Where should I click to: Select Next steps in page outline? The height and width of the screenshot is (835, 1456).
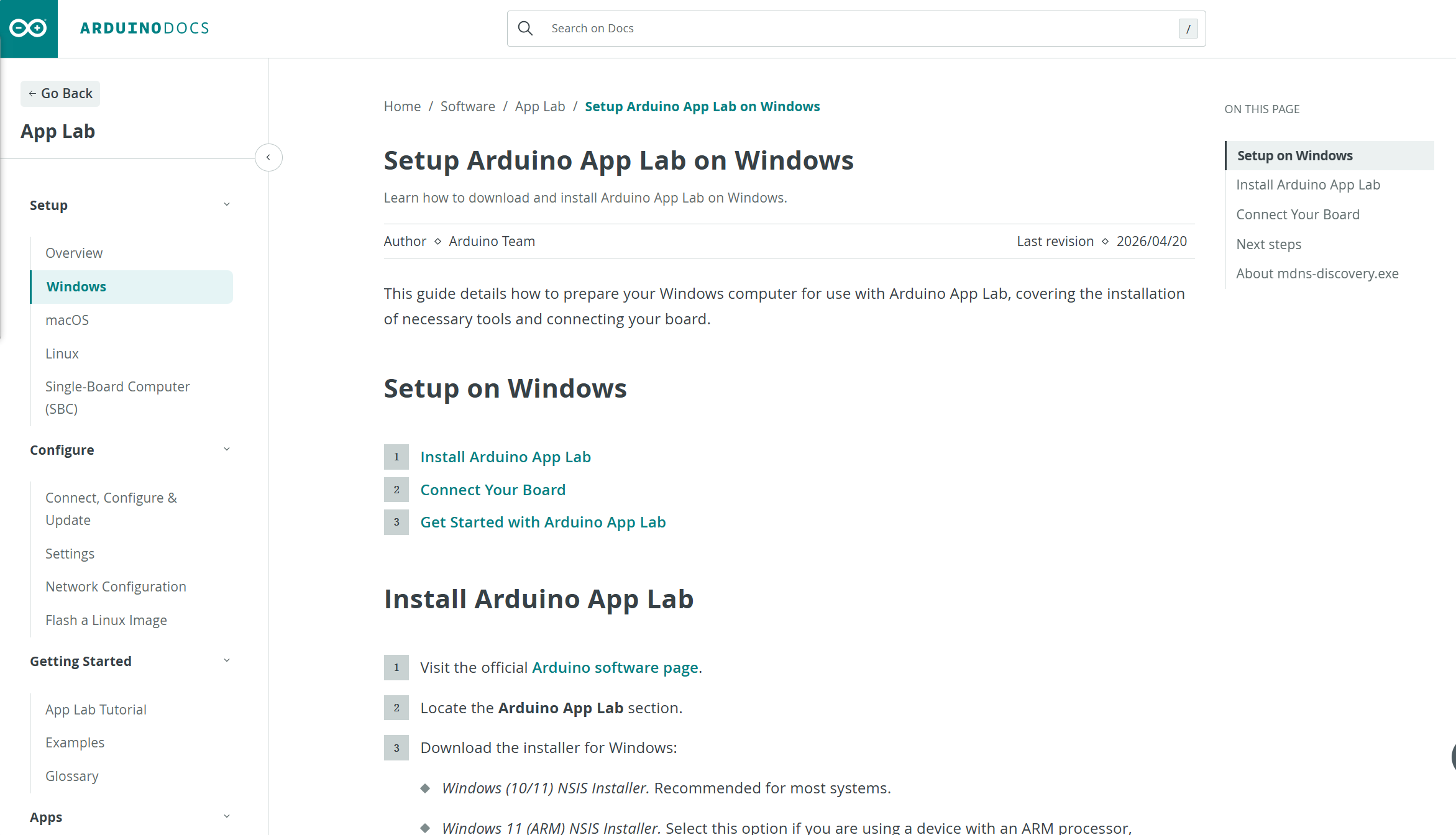[x=1268, y=244]
